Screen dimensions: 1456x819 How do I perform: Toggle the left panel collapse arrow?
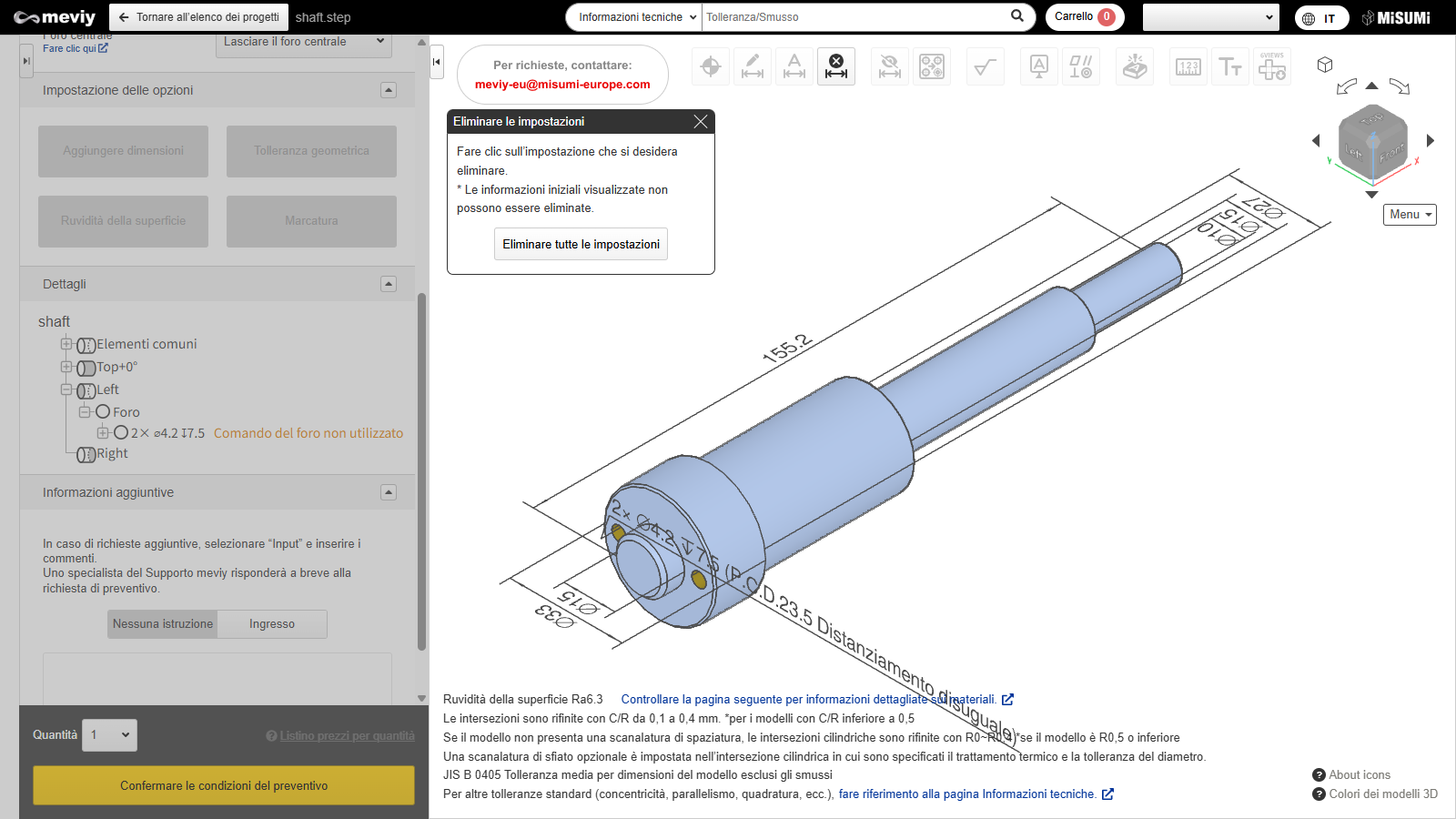[x=437, y=62]
